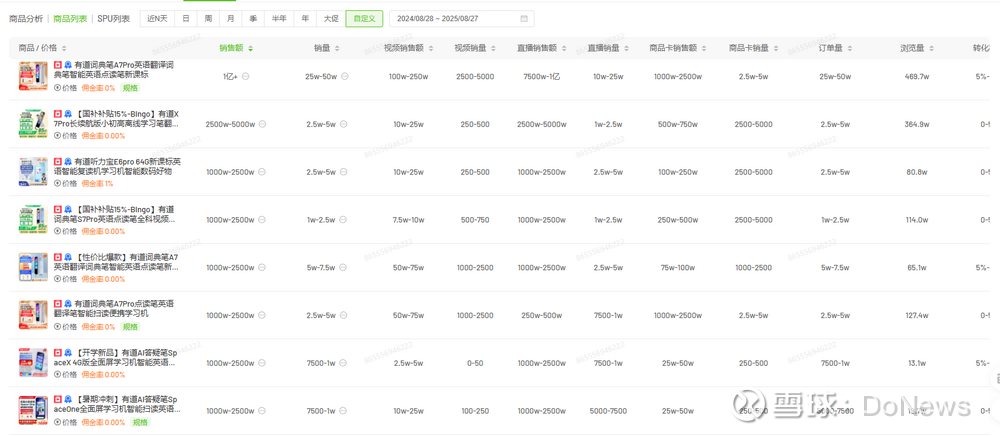Screen dimensions: 1000x436
Task: Click sort arrows beside 视频销售额 header
Action: [x=430, y=48]
